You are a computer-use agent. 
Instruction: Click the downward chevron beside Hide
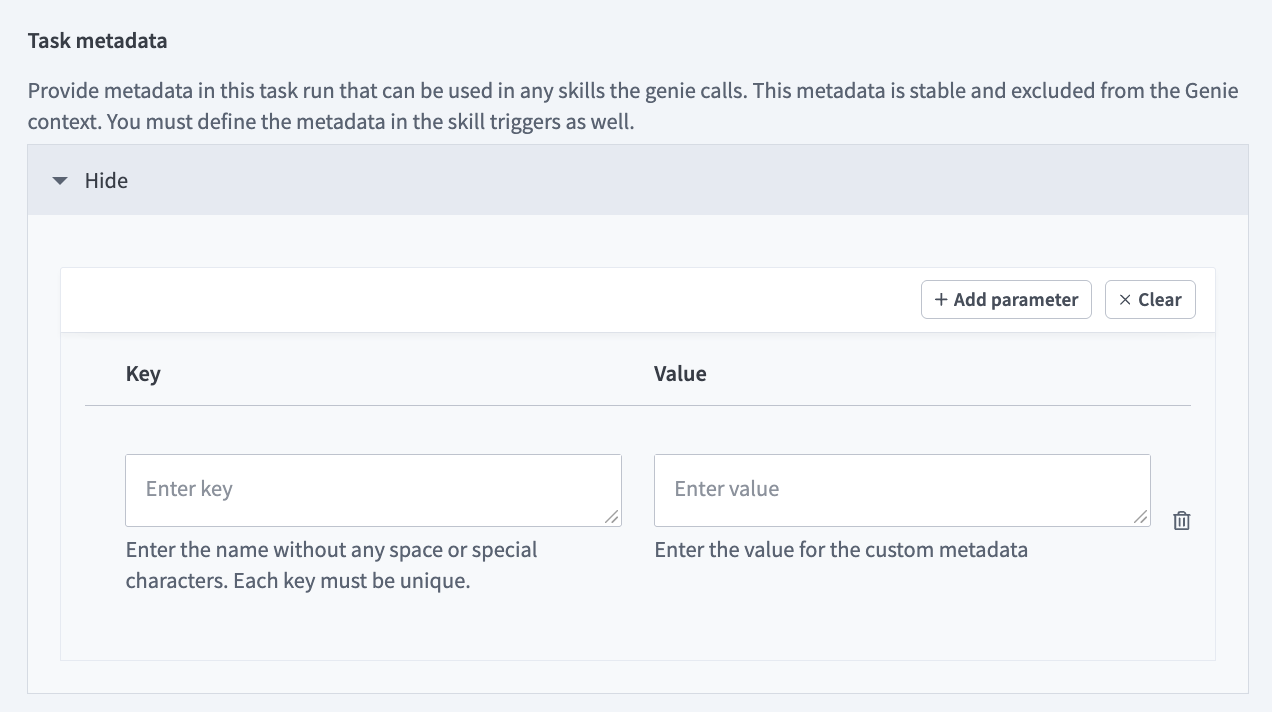[59, 181]
